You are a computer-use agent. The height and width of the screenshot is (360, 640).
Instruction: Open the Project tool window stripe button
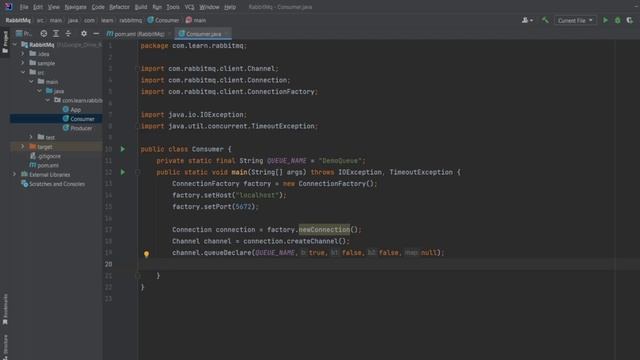(x=5, y=42)
